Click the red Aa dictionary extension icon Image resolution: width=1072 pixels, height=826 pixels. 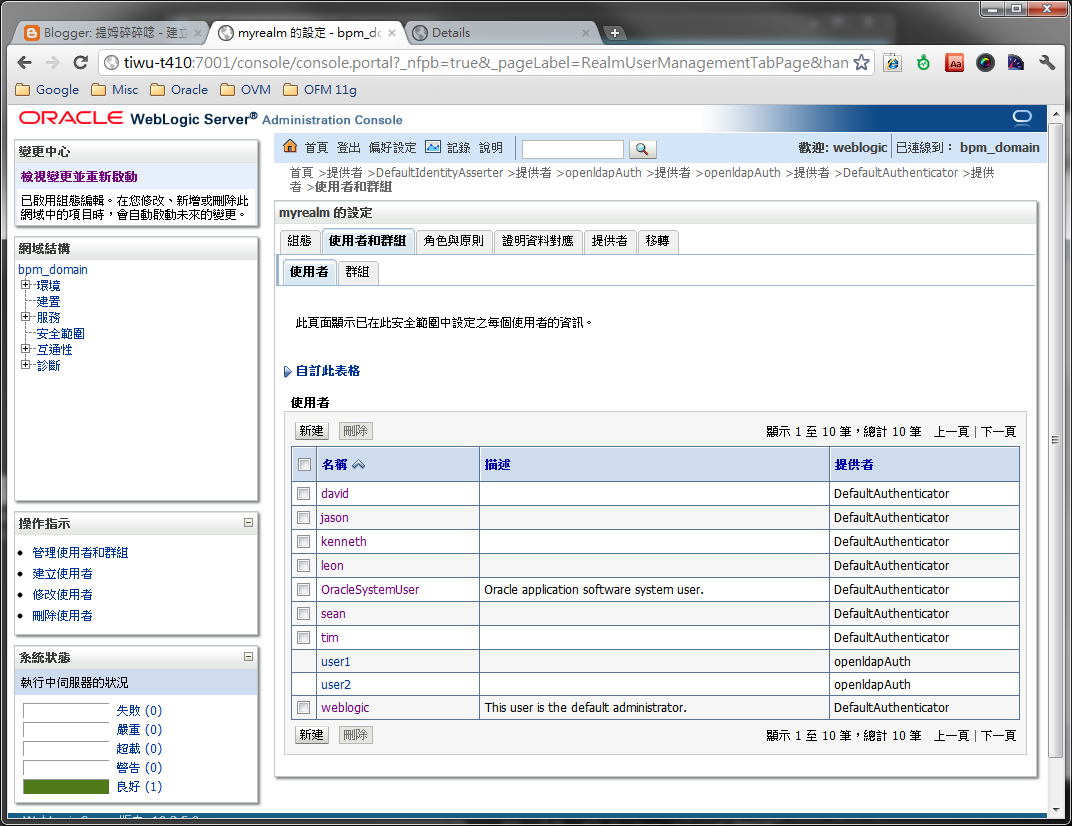point(954,63)
